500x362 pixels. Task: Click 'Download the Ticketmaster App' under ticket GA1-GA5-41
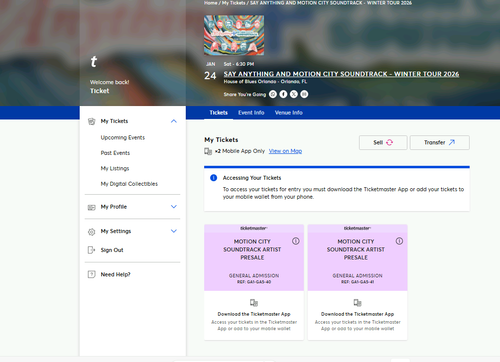pos(357,314)
